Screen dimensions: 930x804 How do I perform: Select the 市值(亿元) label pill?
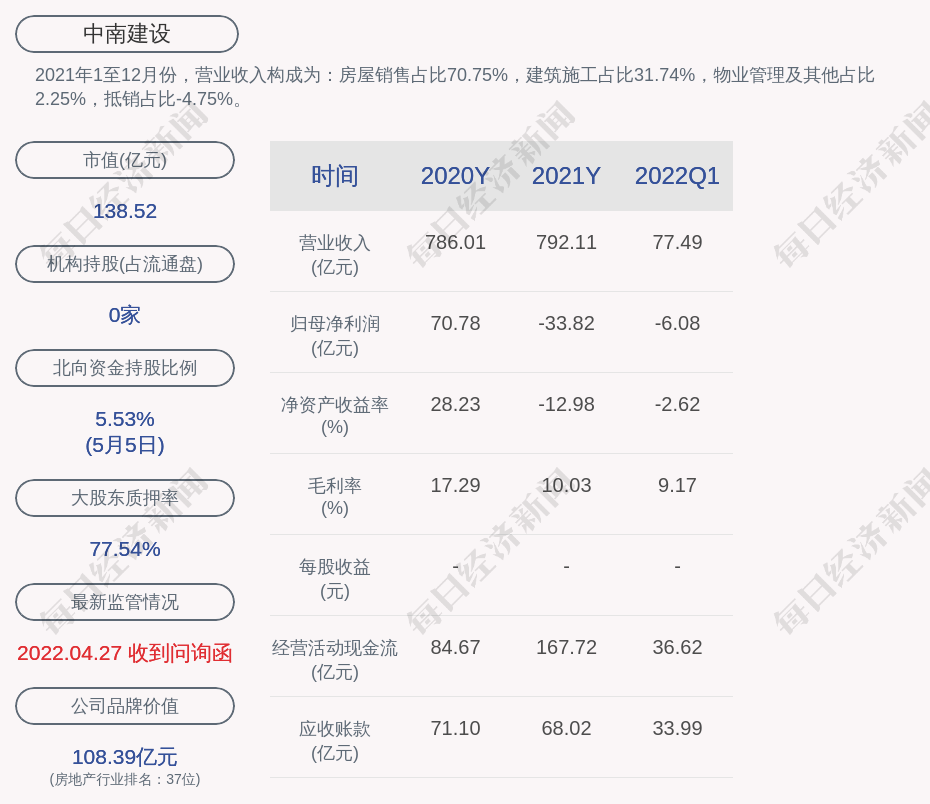click(x=125, y=160)
